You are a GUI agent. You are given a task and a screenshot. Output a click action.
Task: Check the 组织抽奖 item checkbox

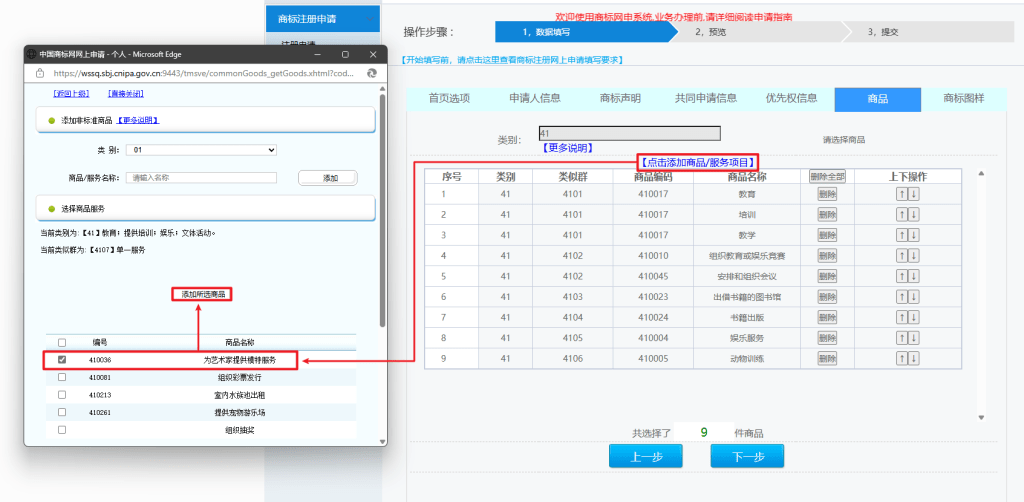(x=62, y=430)
